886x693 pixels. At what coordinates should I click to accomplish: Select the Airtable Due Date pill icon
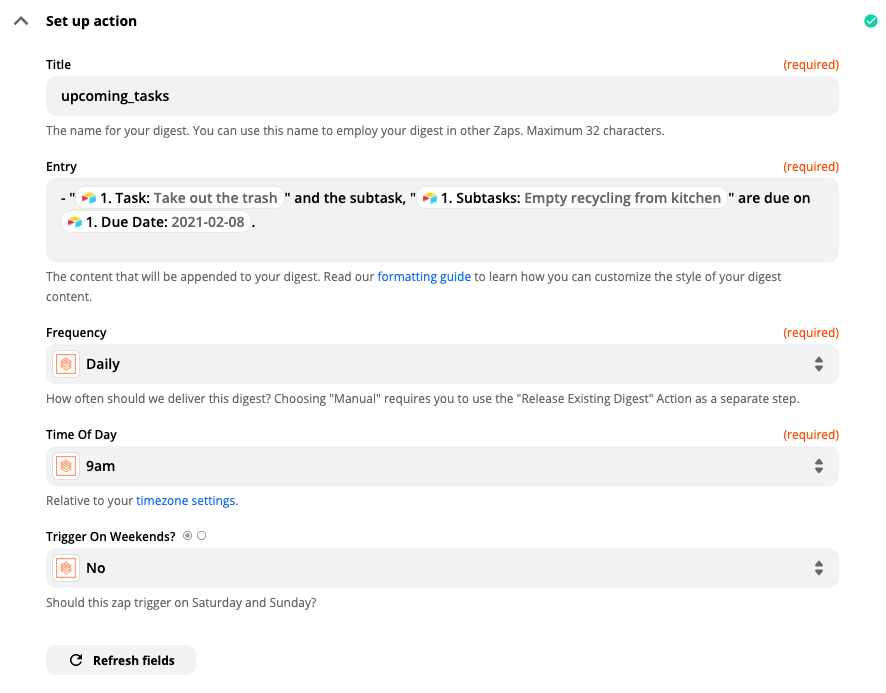(75, 222)
